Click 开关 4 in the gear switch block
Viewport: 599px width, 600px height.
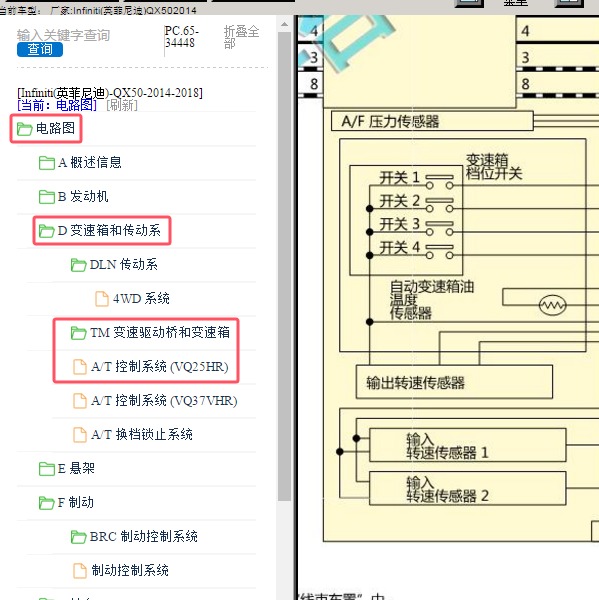click(x=400, y=248)
